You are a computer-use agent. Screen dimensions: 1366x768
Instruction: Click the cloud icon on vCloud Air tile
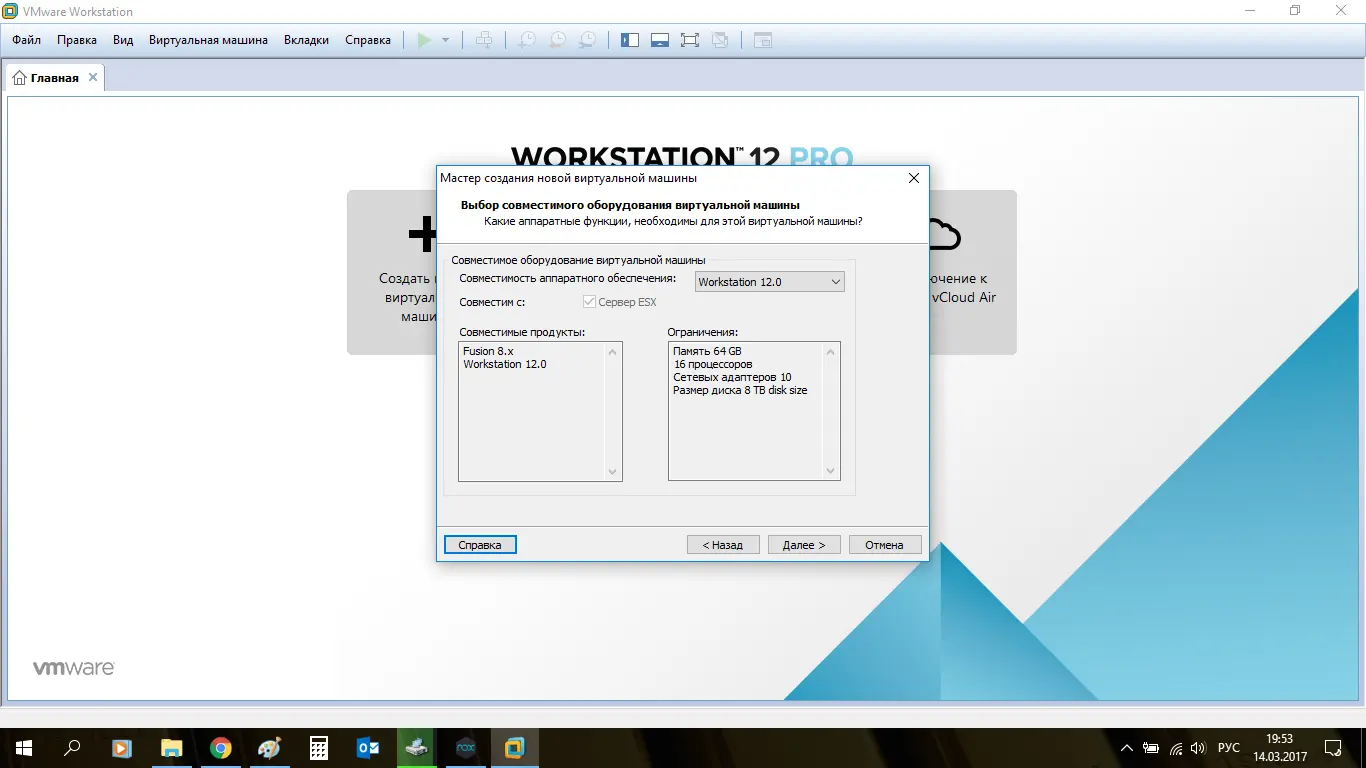pyautogui.click(x=944, y=234)
